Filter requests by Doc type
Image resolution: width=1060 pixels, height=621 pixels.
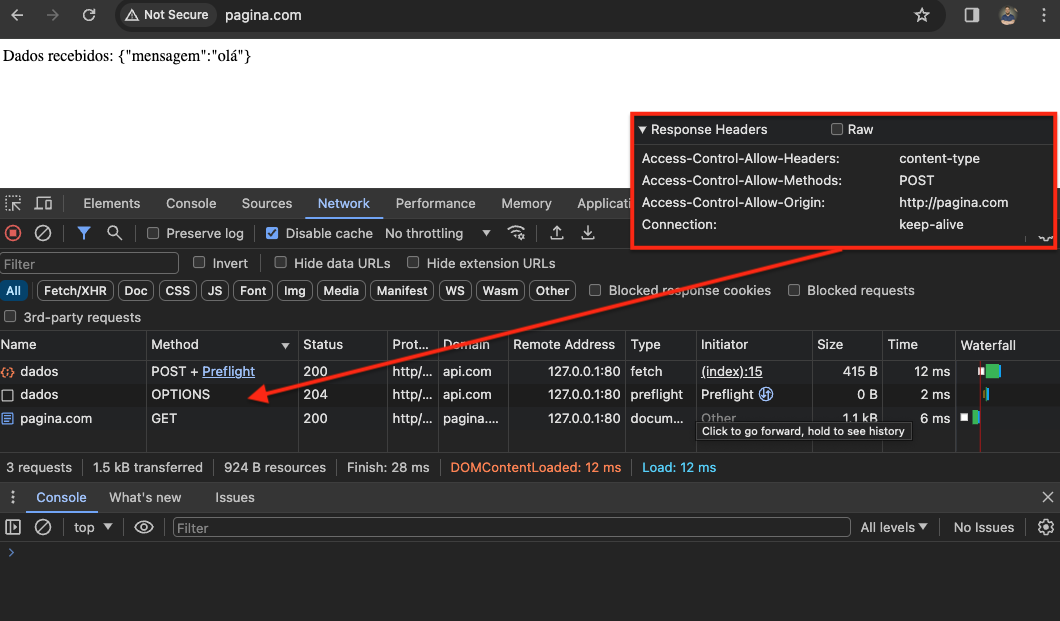coord(135,291)
